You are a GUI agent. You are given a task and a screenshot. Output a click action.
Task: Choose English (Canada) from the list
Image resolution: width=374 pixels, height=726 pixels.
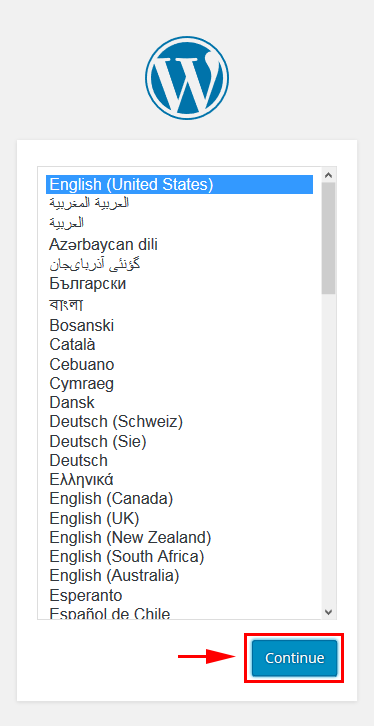coord(180,499)
